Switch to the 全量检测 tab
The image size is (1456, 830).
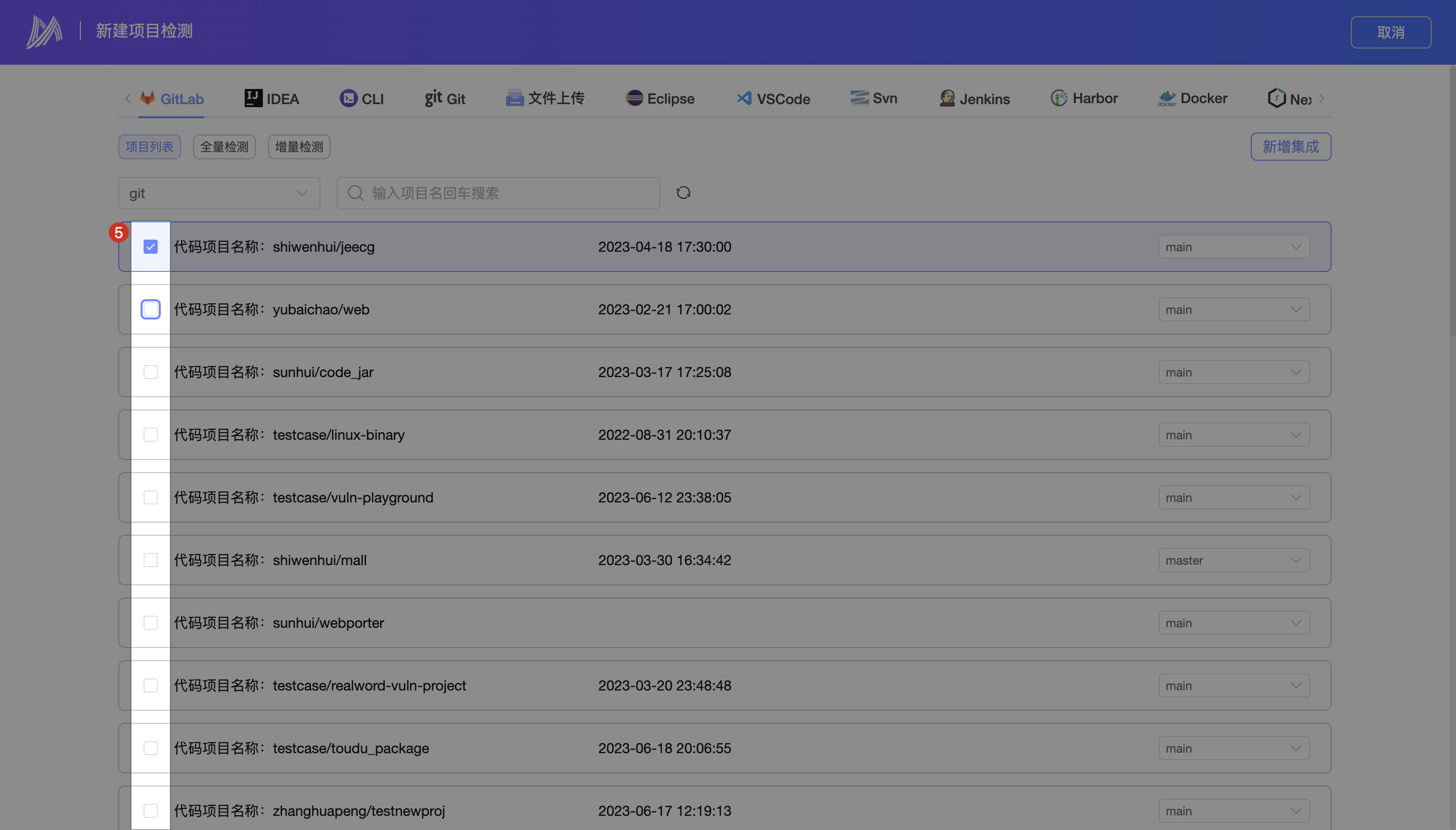(x=224, y=147)
